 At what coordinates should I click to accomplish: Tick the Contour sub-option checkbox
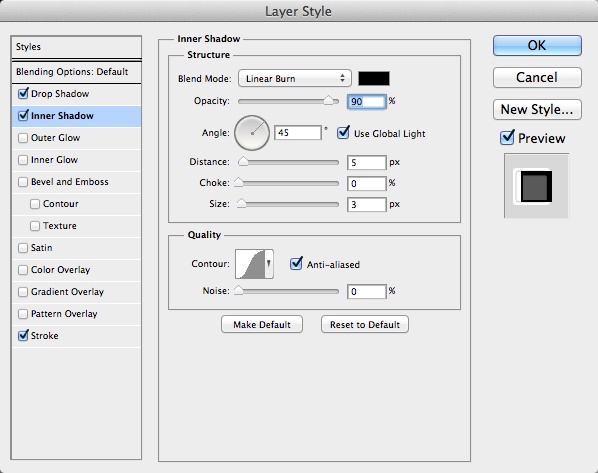pos(35,204)
